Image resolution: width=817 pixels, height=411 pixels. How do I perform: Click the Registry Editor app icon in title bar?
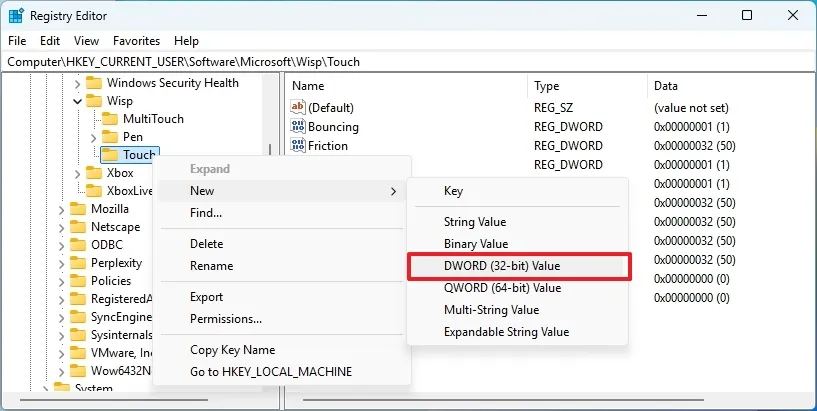click(17, 15)
